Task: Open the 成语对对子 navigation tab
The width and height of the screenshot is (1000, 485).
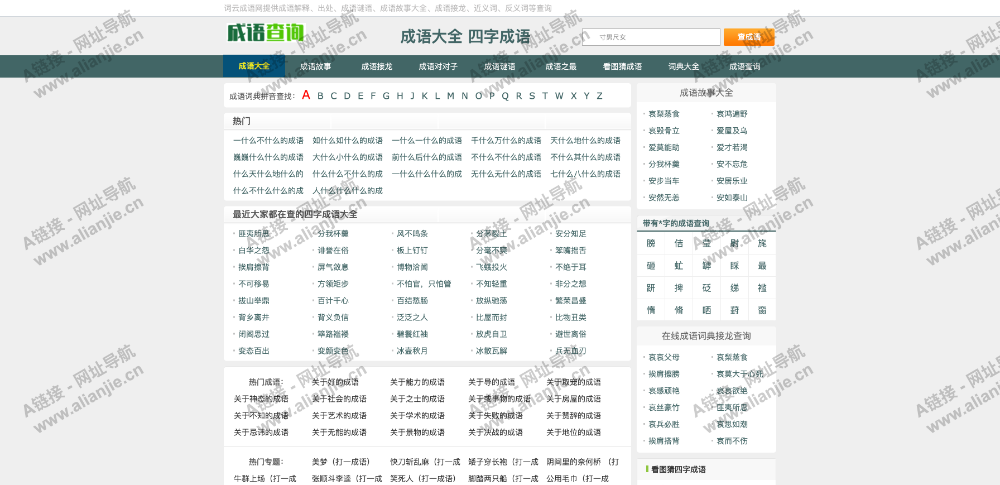Action: 438,66
